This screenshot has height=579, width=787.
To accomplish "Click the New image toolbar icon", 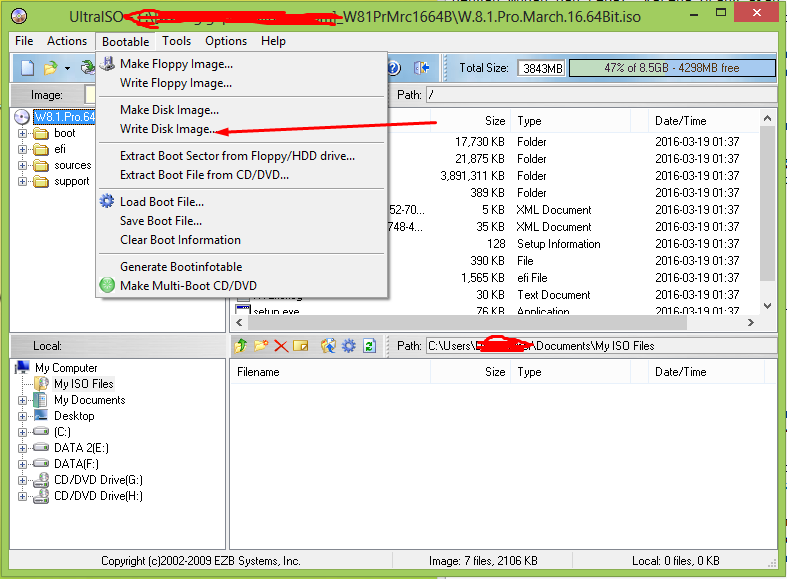I will [28, 68].
